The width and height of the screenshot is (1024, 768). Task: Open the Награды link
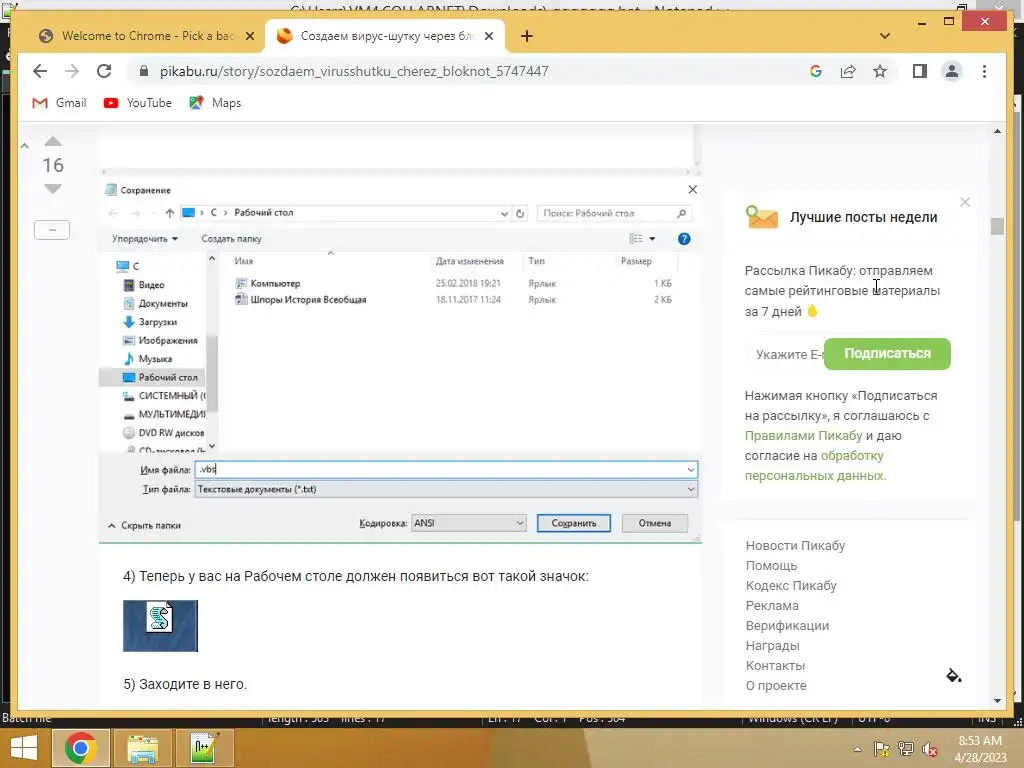pos(772,646)
